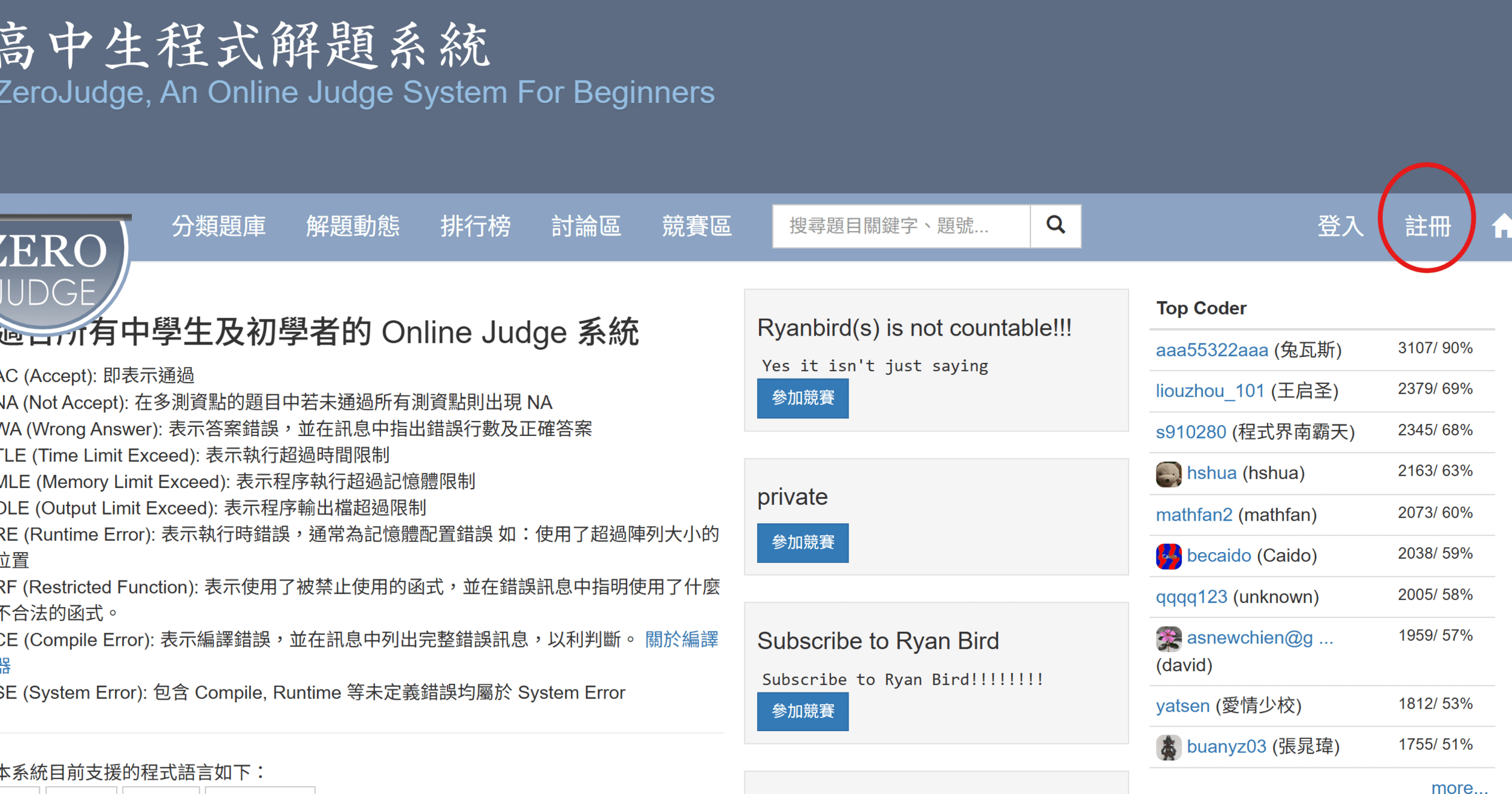Screen dimensions: 1512x794
Task: Click the circled 註冊 register link
Action: click(x=1427, y=226)
